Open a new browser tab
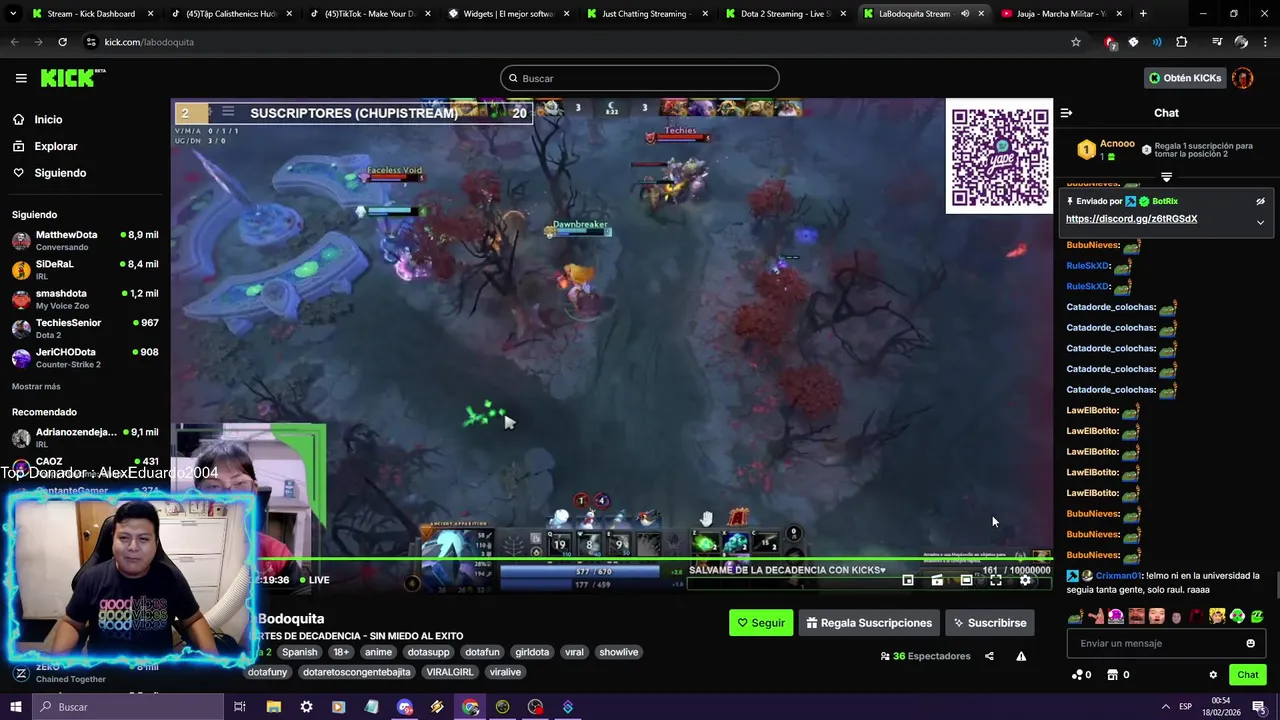Screen dimensions: 1280x720 (x=1143, y=14)
